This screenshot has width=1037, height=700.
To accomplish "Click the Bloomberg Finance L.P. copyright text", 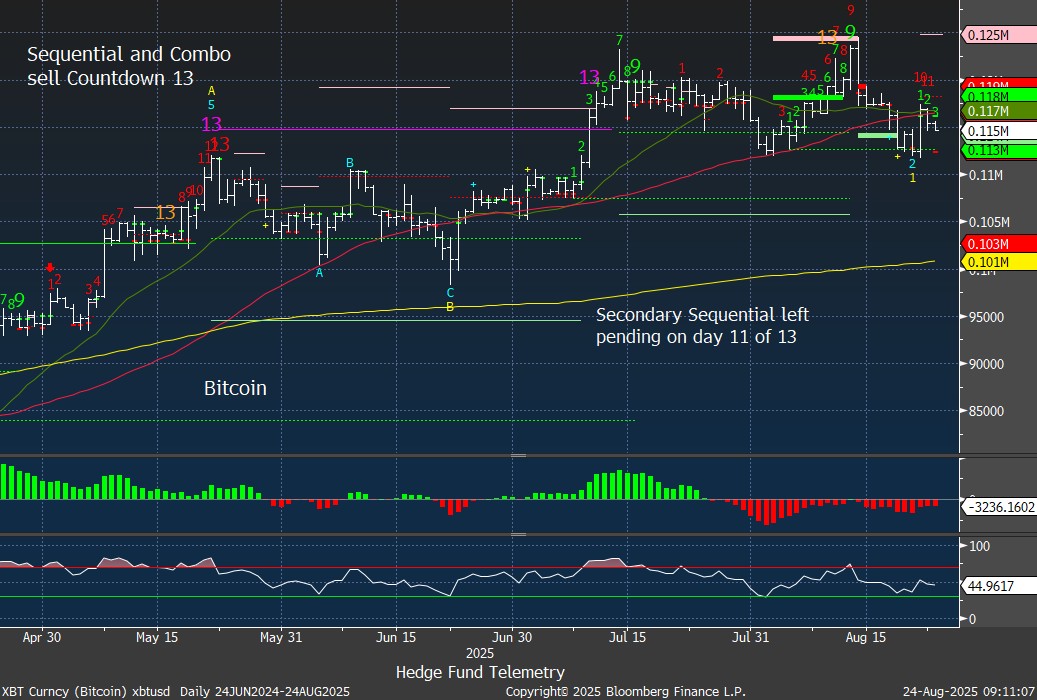I will tap(626, 691).
